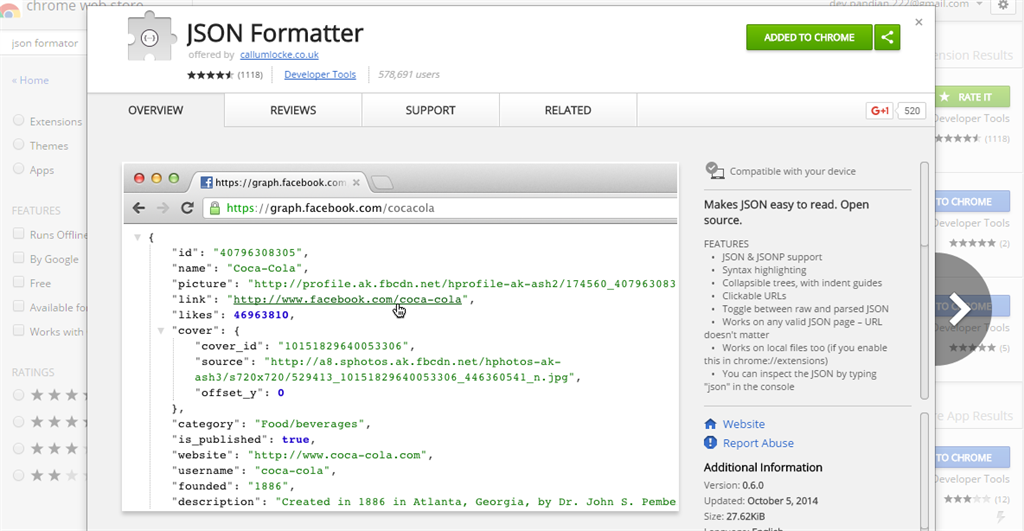Image resolution: width=1024 pixels, height=531 pixels.
Task: Click the star rating under the extension title
Action: click(x=210, y=74)
